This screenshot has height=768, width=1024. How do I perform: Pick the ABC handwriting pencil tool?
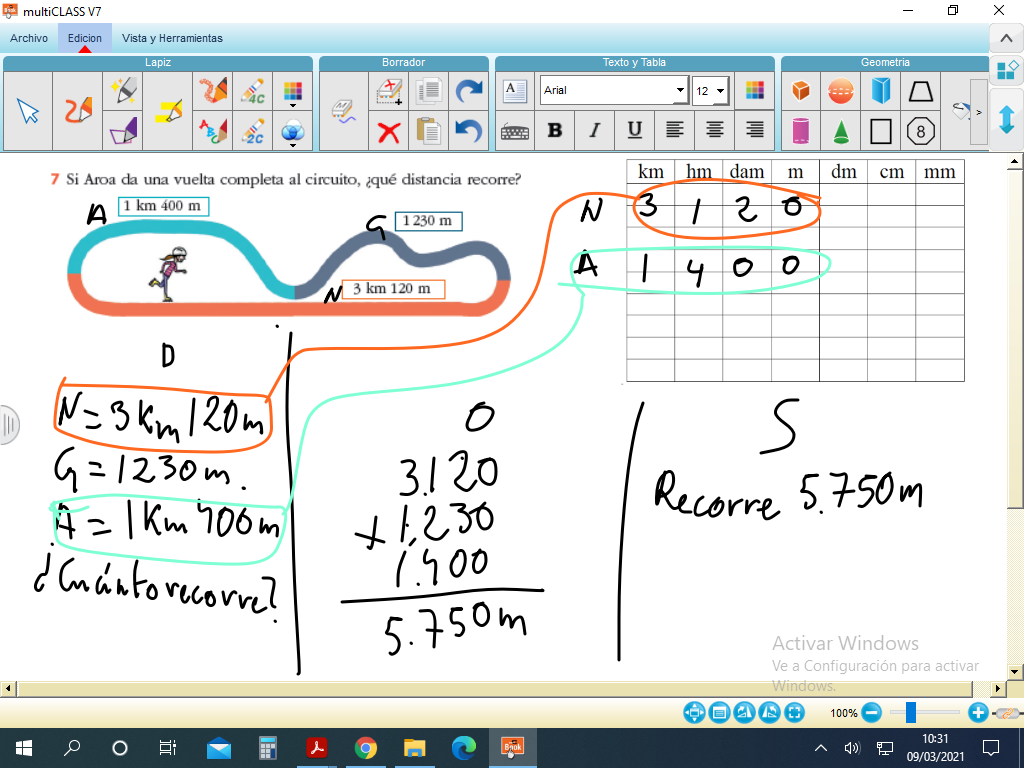pyautogui.click(x=213, y=131)
